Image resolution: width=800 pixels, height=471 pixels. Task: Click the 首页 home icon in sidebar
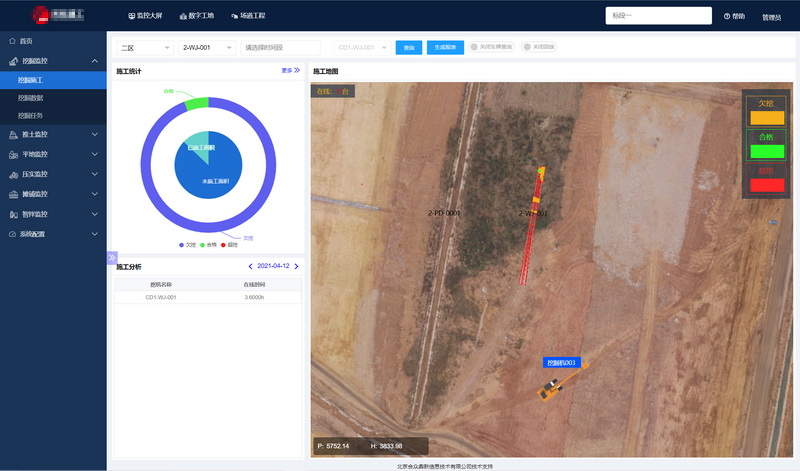coord(12,41)
